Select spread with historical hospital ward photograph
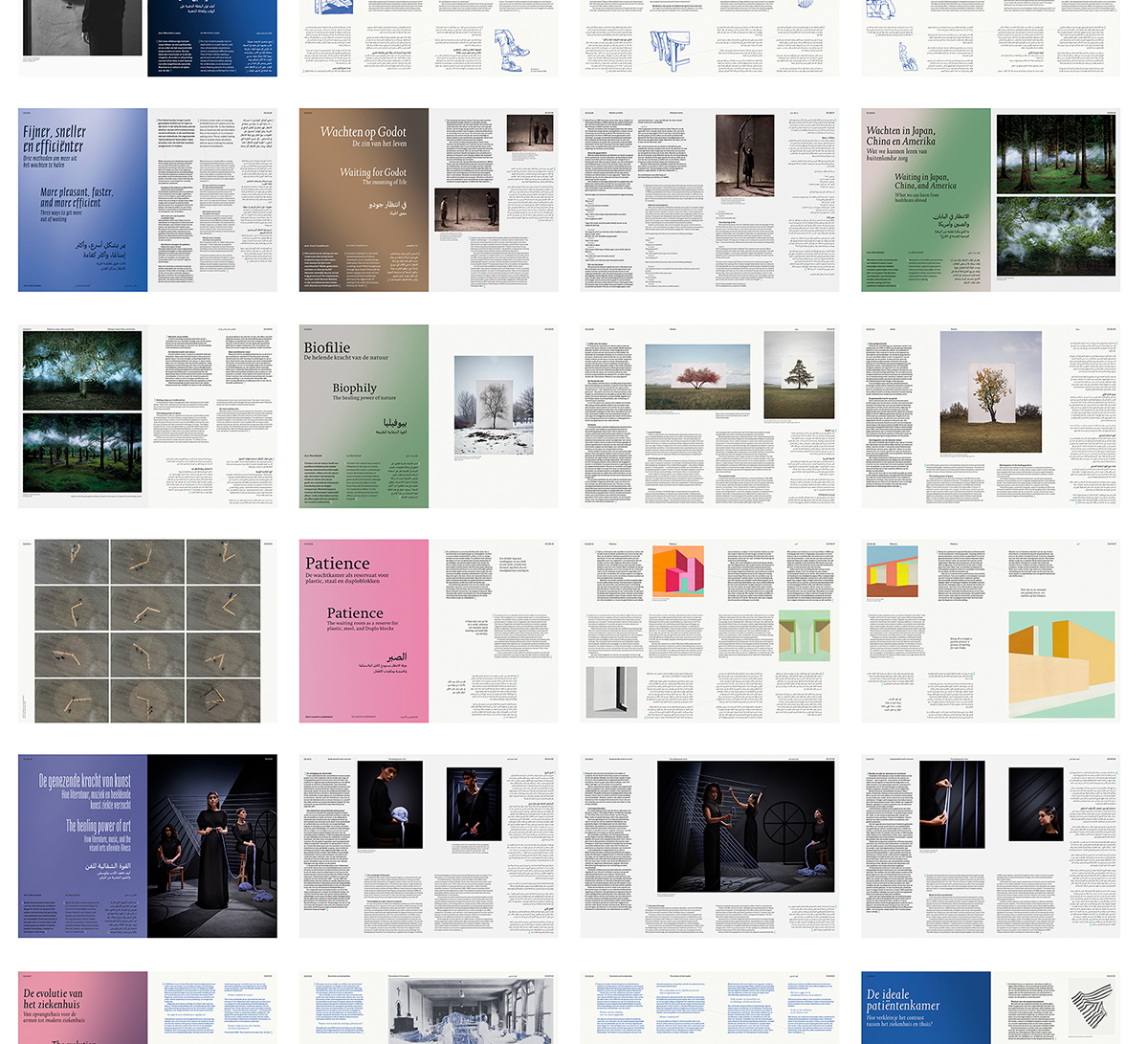 pyautogui.click(x=429, y=1008)
